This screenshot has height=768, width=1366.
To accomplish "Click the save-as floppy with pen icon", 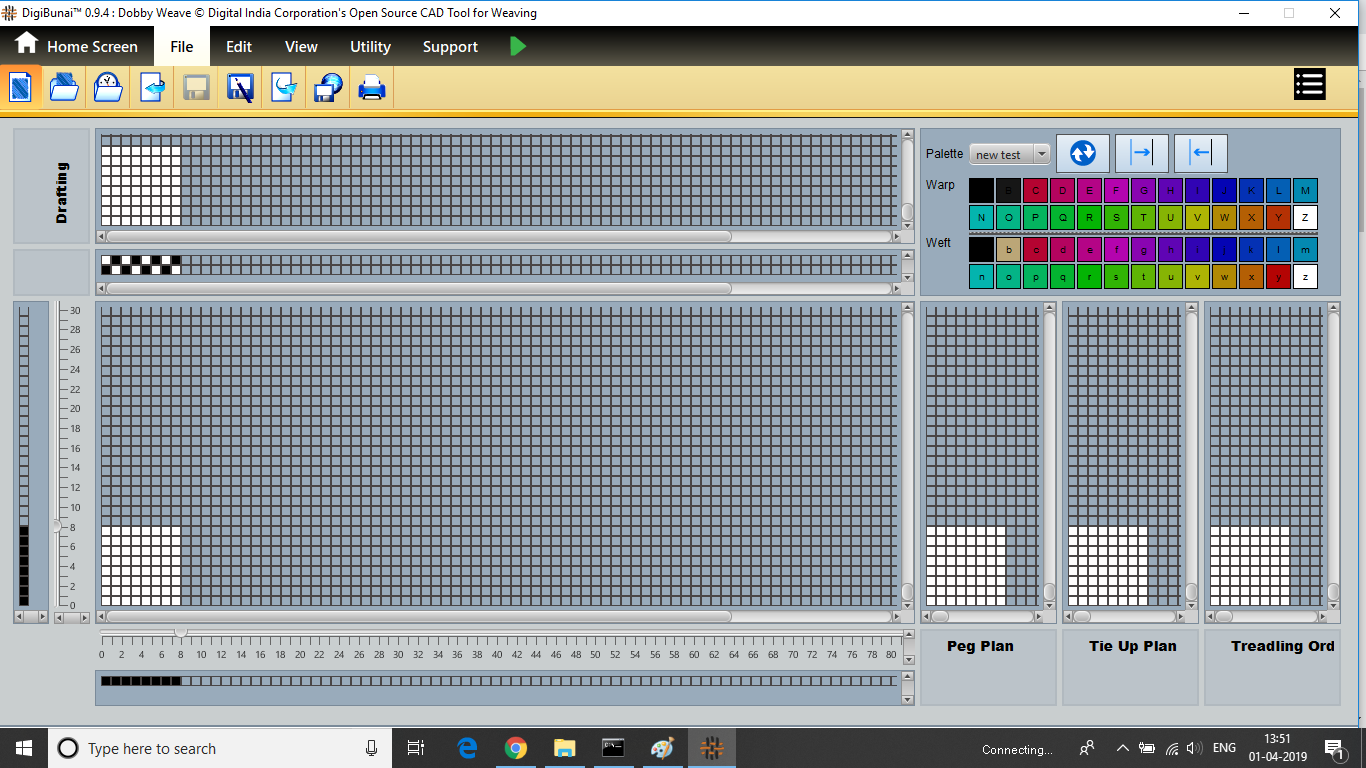I will pos(240,88).
